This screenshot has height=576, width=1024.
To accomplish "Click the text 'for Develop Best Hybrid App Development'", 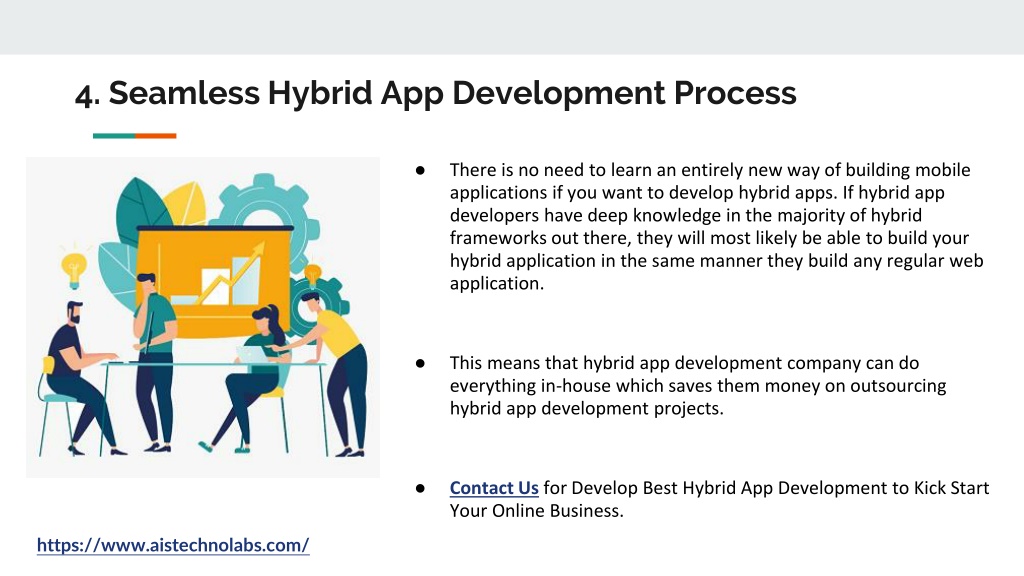I will pyautogui.click(x=716, y=488).
